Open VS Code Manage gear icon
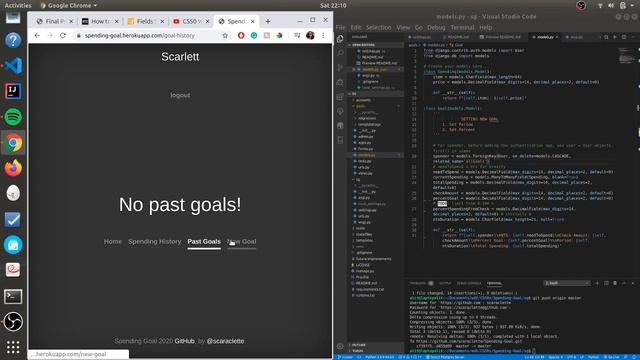Image resolution: width=640 pixels, height=360 pixels. (x=340, y=346)
